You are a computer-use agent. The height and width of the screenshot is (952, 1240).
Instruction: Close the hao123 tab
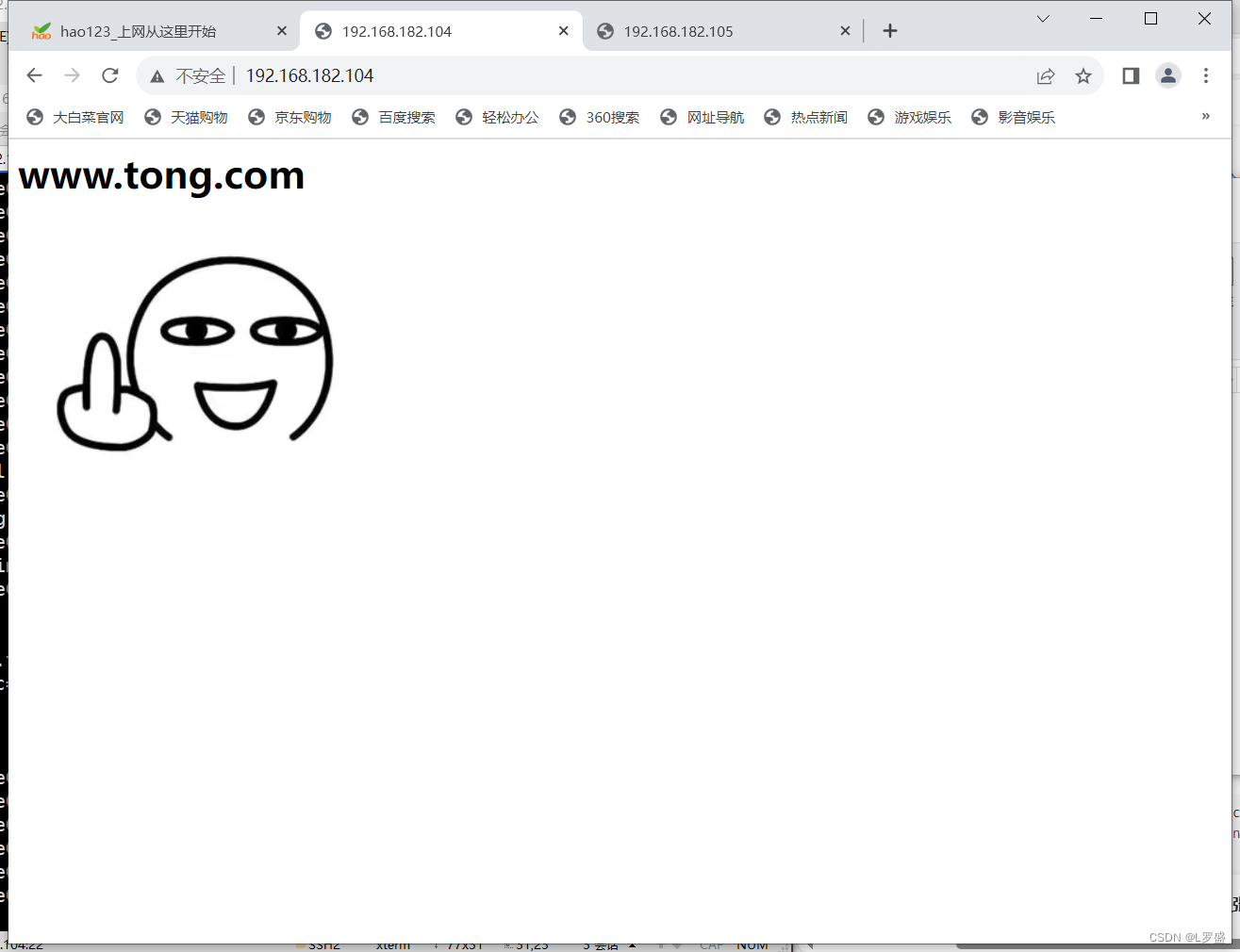tap(282, 31)
